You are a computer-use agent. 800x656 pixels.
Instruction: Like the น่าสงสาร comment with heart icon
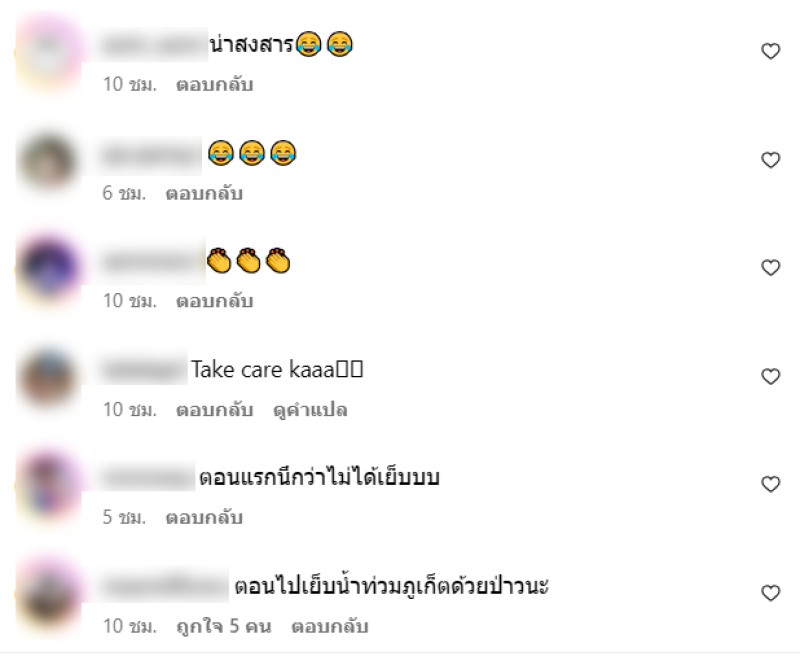(x=770, y=51)
